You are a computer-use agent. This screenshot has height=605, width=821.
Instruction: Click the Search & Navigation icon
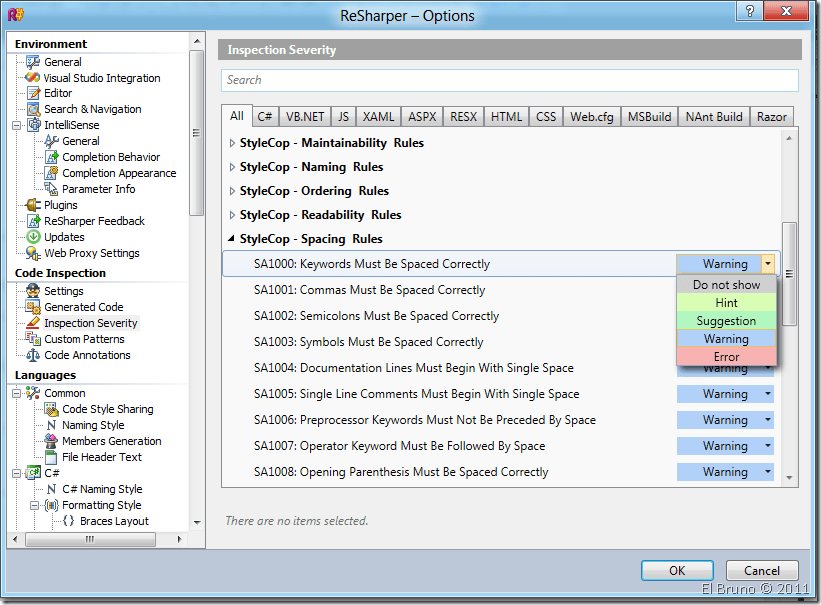tap(33, 110)
